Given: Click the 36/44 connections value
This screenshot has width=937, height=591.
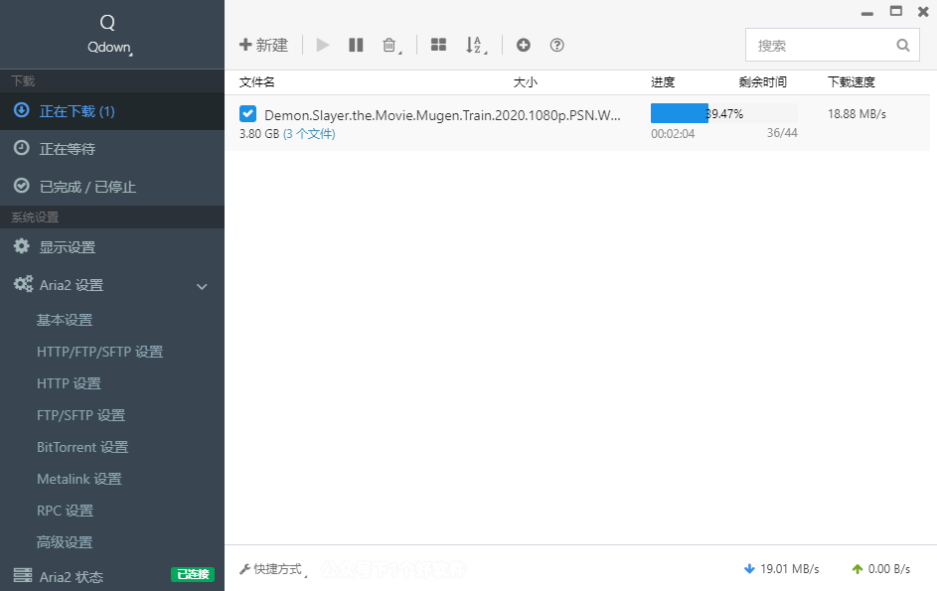Looking at the screenshot, I should tap(782, 133).
